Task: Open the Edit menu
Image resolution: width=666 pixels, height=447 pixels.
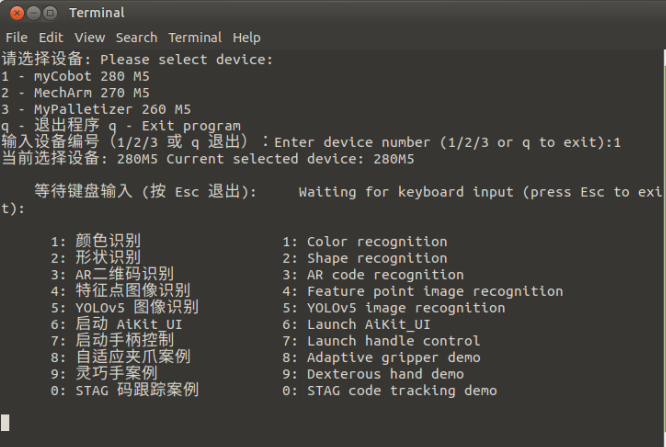Action: [51, 37]
